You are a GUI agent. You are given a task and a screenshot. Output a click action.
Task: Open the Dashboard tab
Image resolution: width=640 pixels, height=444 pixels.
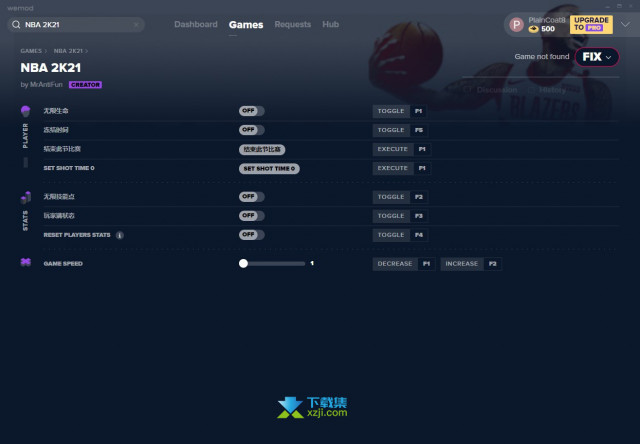[196, 24]
